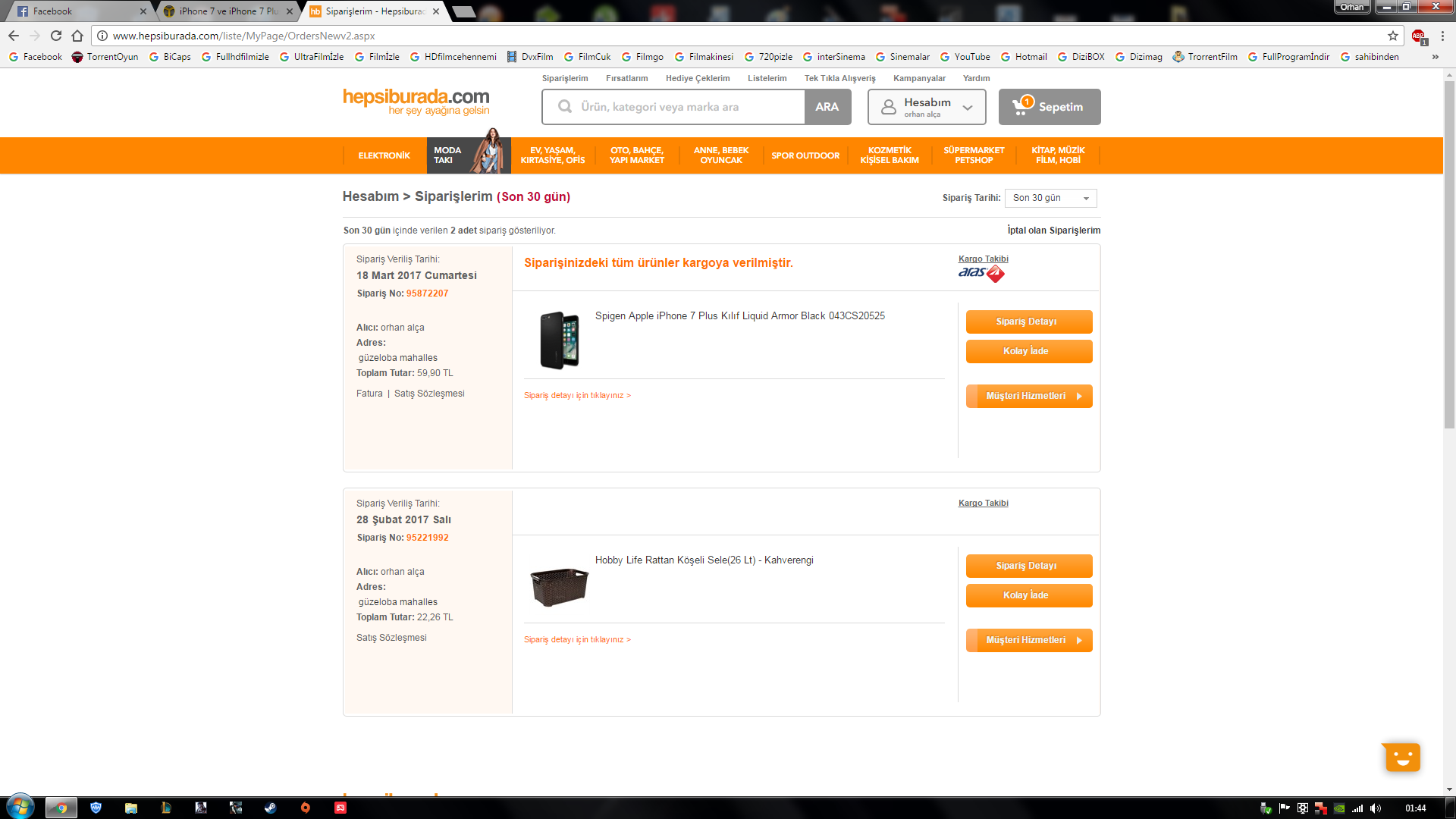This screenshot has width=1456, height=819.
Task: Expand the Hesabım account dropdown
Action: pos(927,107)
